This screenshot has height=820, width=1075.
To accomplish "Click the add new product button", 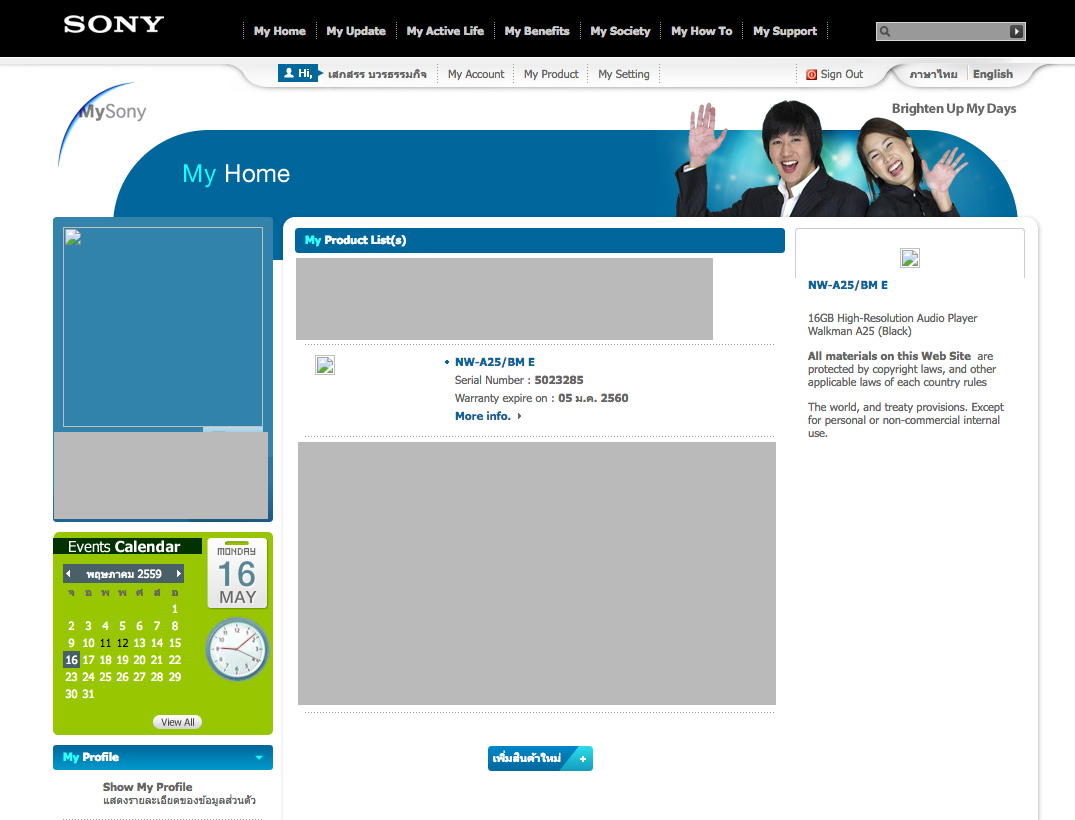I will coord(540,759).
